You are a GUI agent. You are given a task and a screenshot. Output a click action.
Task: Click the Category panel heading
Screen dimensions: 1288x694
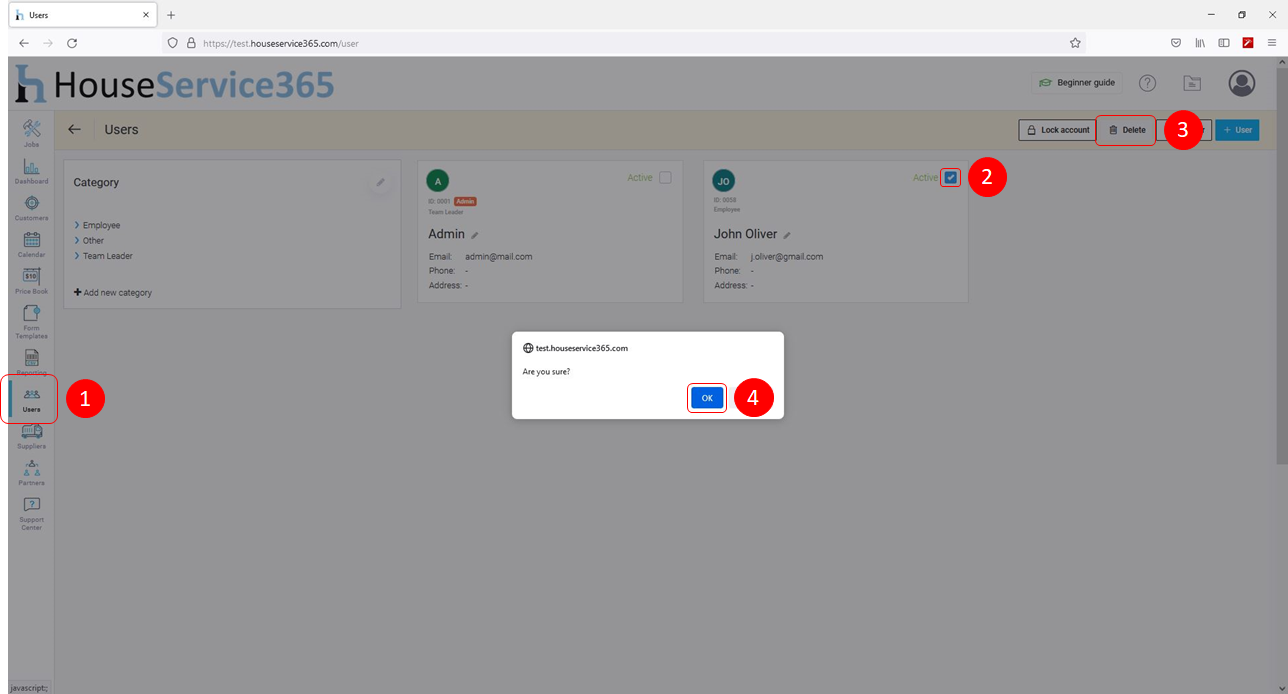point(96,182)
